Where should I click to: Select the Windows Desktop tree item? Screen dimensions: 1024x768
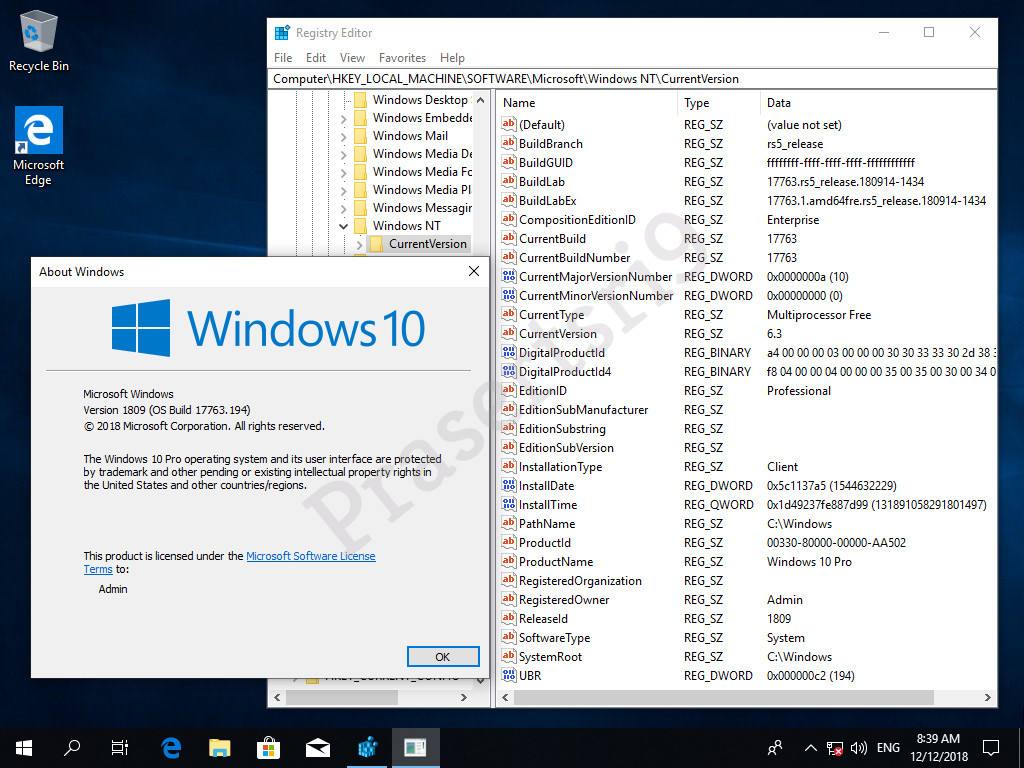coord(421,100)
